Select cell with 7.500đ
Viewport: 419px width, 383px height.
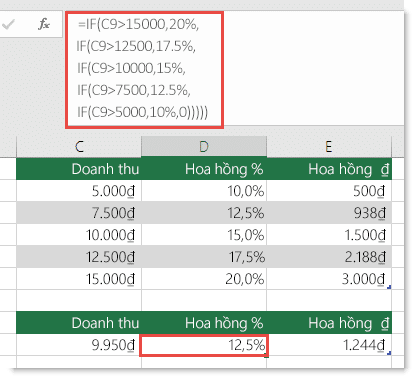coord(79,213)
